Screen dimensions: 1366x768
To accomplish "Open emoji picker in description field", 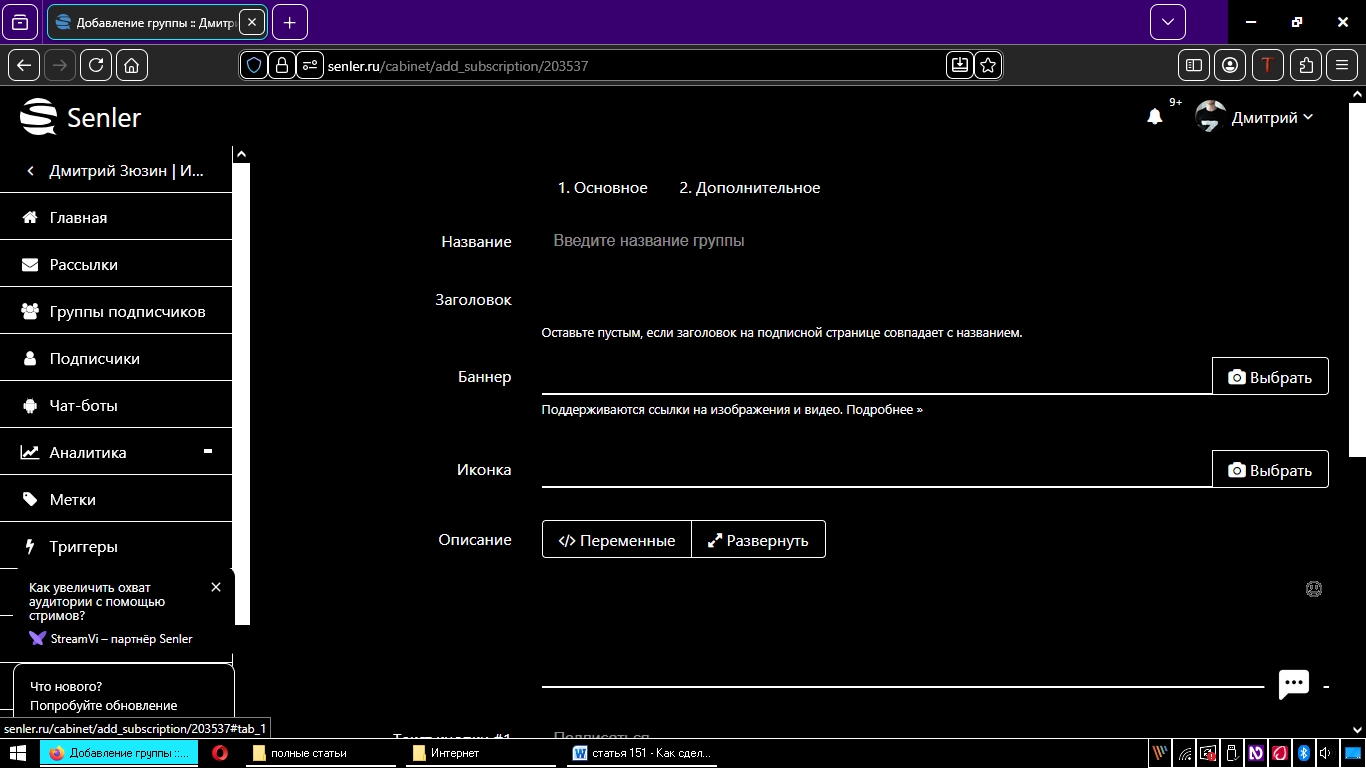I will (x=1314, y=589).
